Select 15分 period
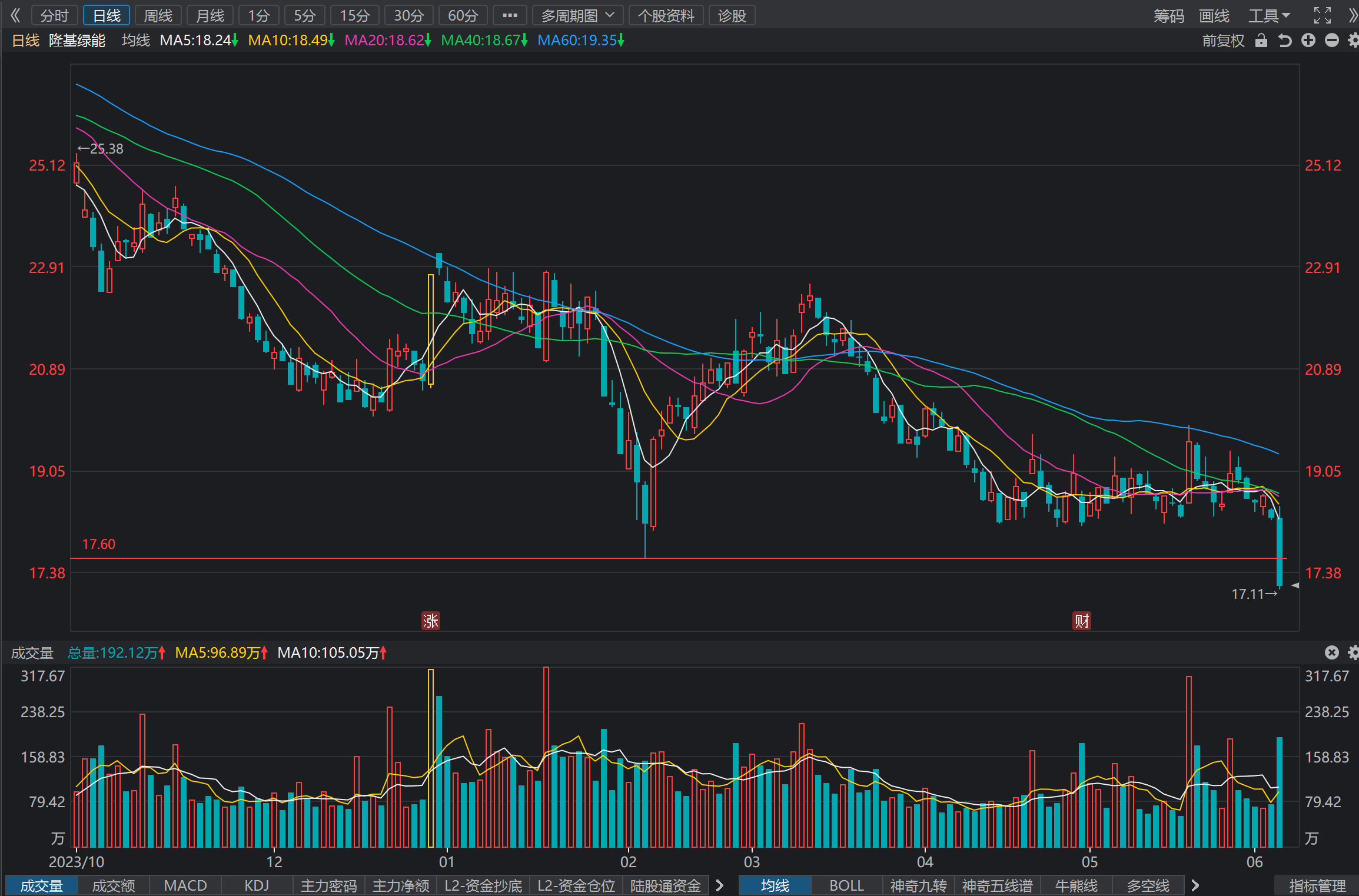Viewport: 1359px width, 896px height. (x=355, y=15)
